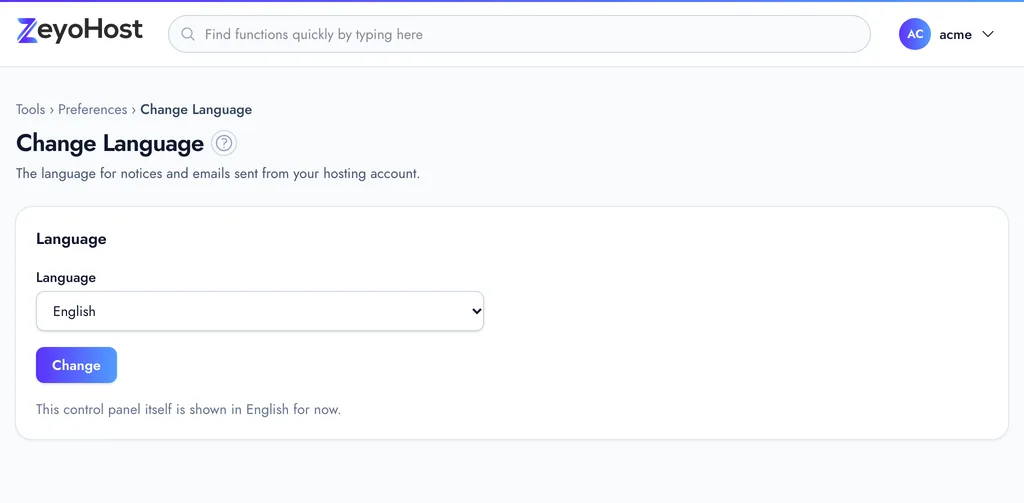The height and width of the screenshot is (503, 1024).
Task: Click the Change Language breadcrumb text
Action: click(x=196, y=109)
